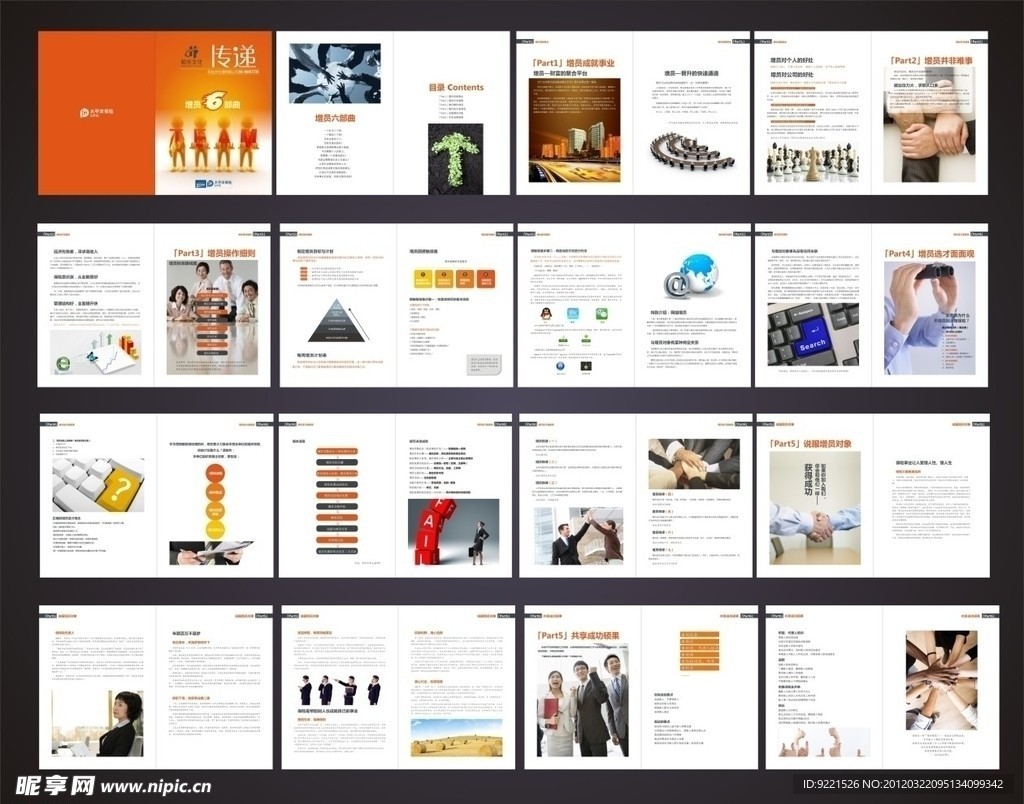This screenshot has height=804, width=1024.
Task: Click the green WeChat icon
Action: [x=602, y=314]
